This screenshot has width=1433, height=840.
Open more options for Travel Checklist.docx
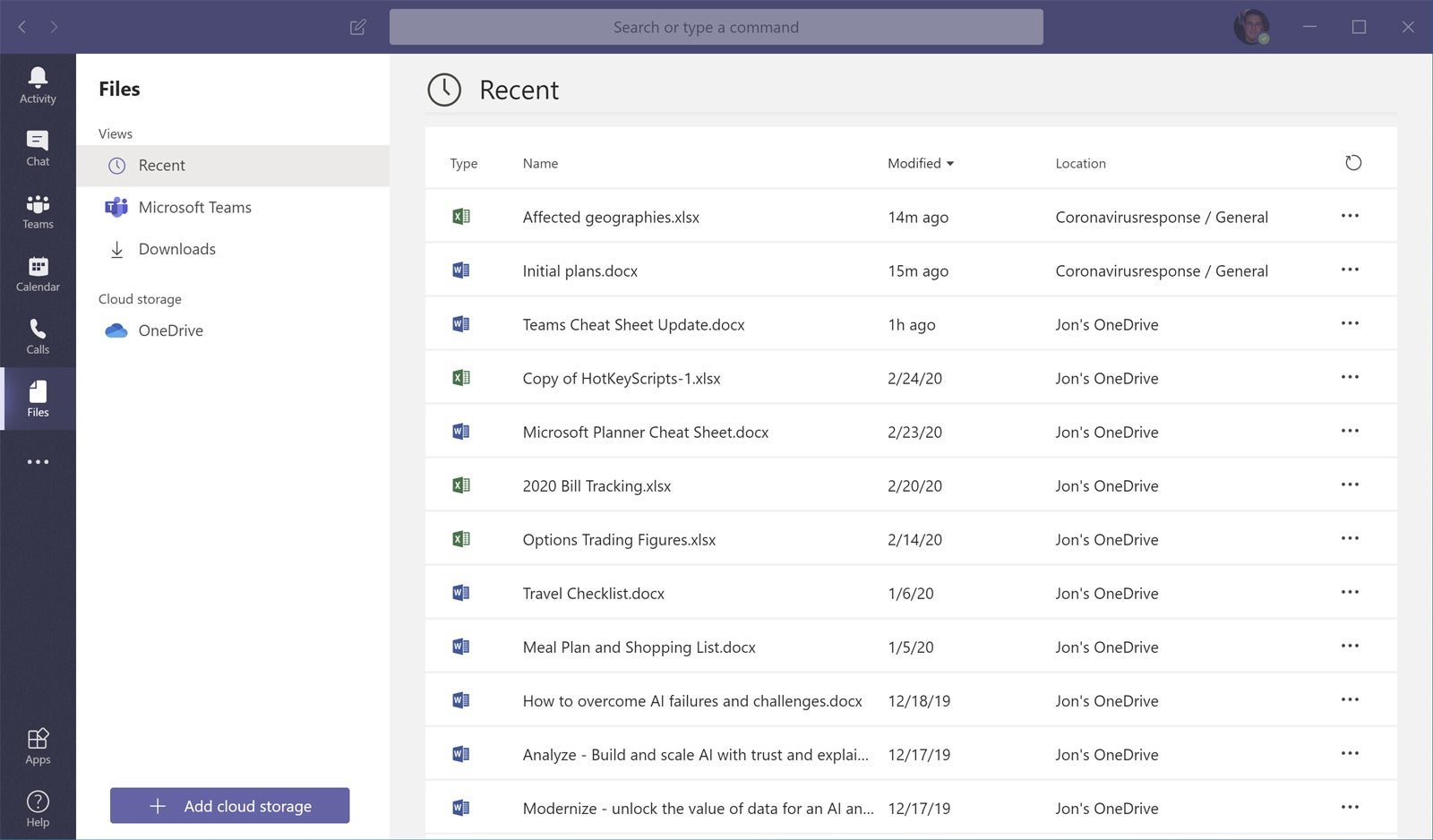coord(1350,592)
